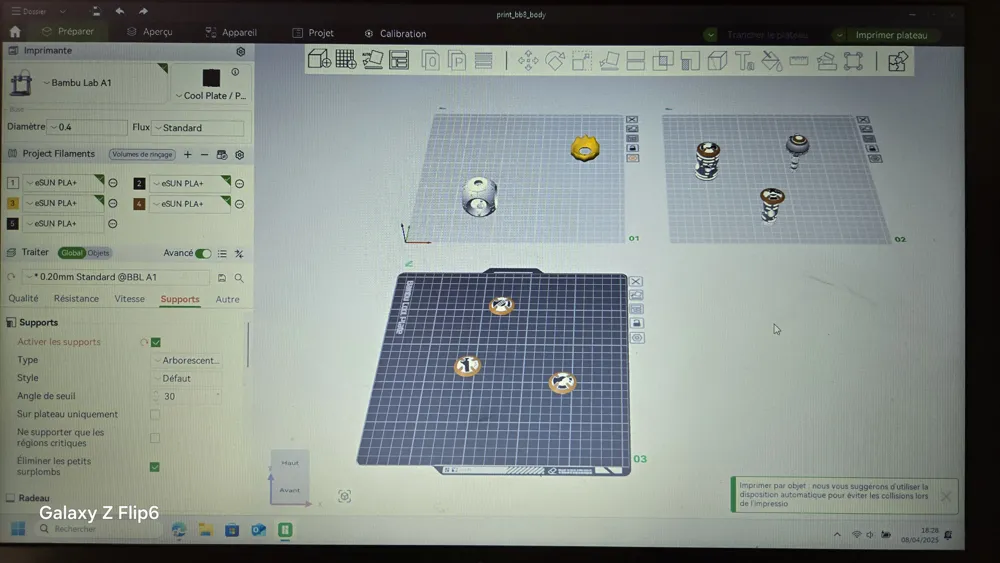The height and width of the screenshot is (563, 1000).
Task: Select the Cut tool
Action: pyautogui.click(x=636, y=61)
